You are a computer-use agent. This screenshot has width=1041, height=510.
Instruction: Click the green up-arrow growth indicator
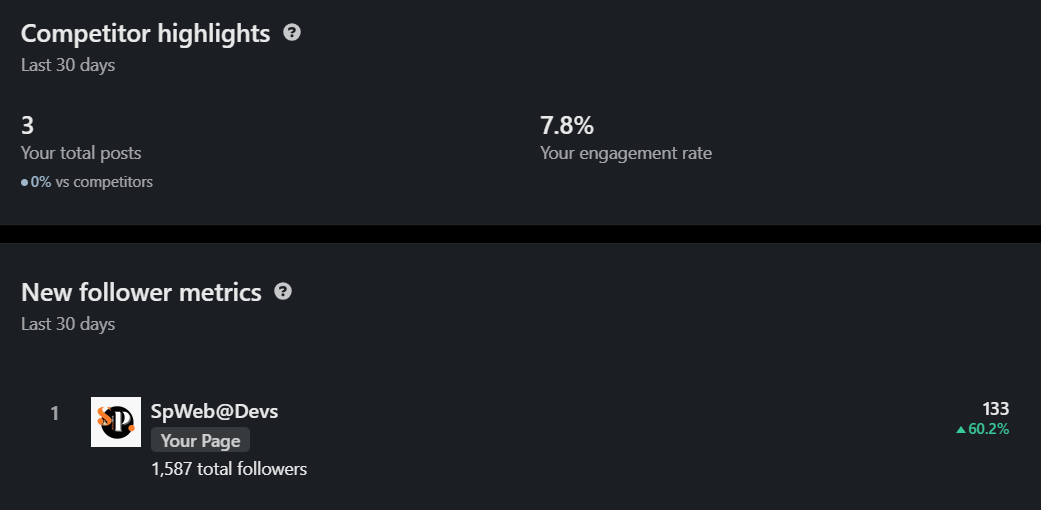click(961, 430)
